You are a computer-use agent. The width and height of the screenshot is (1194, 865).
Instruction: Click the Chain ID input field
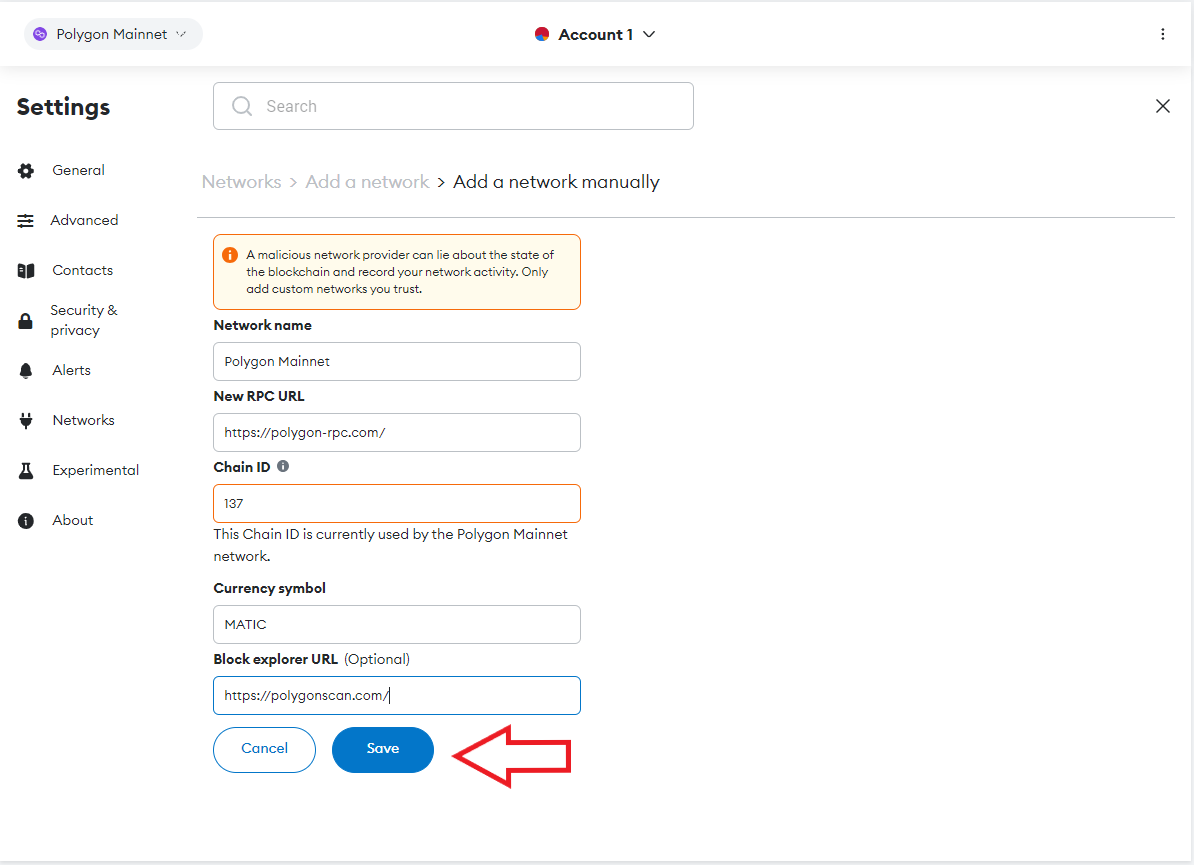tap(397, 503)
